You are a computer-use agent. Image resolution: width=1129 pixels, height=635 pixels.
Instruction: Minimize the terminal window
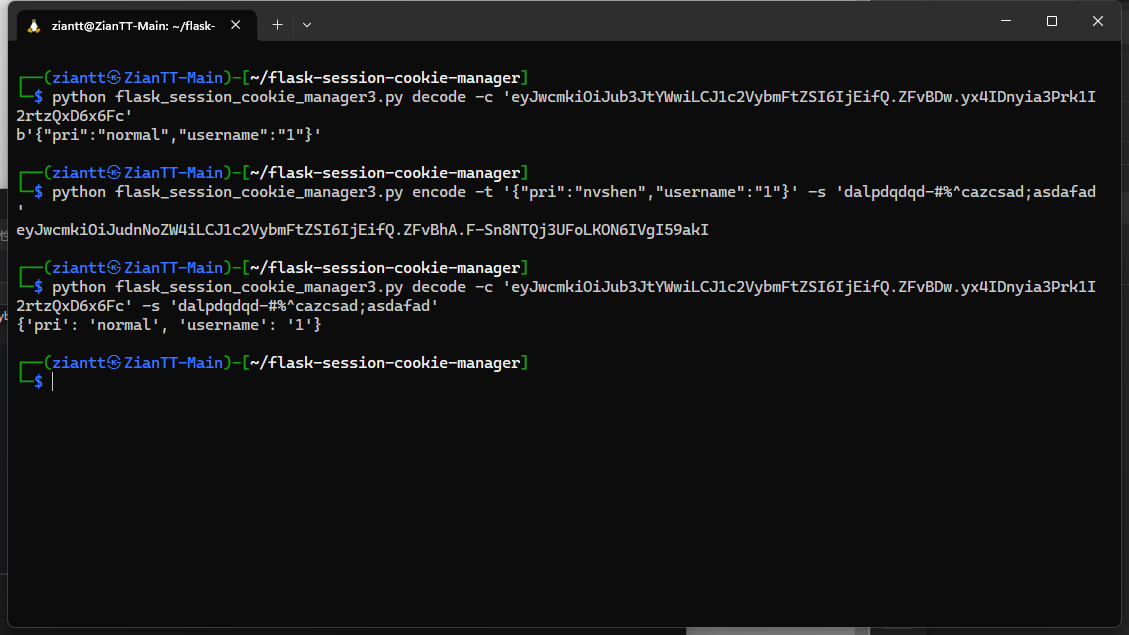(1005, 21)
